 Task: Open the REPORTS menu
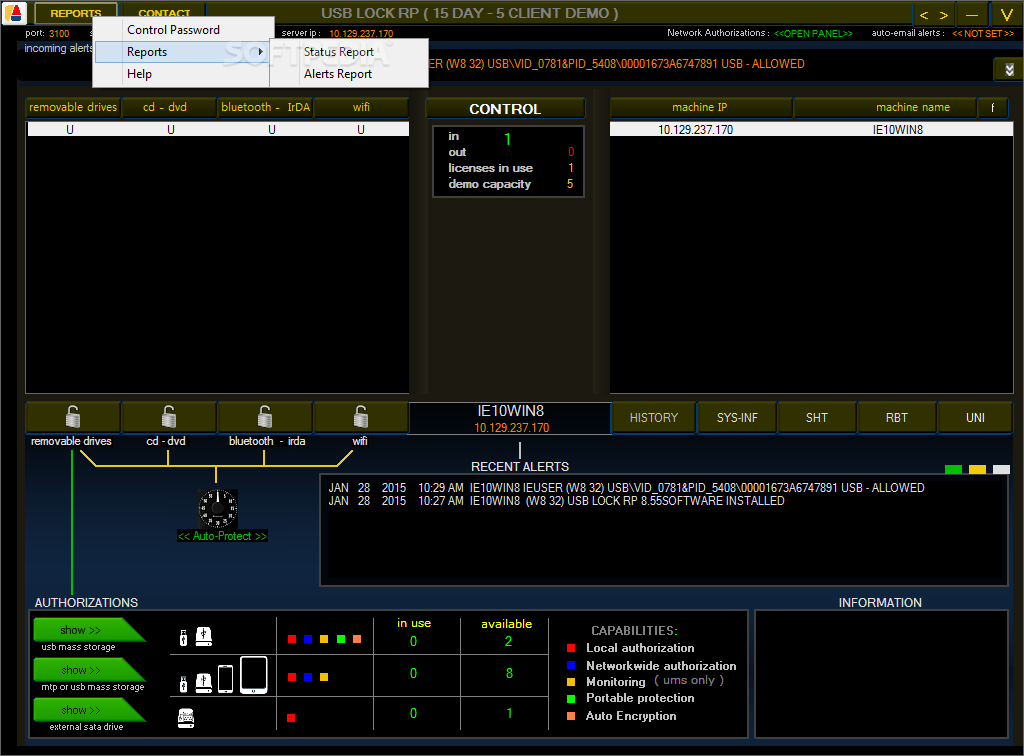point(76,13)
